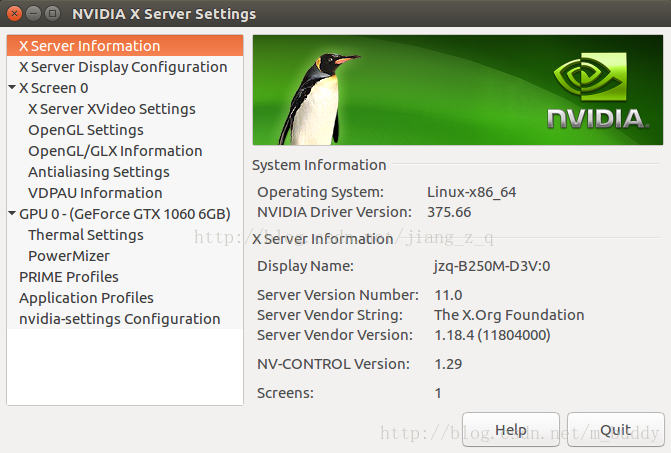Viewport: 671px width, 453px height.
Task: Open nvidia-settings Configuration page
Action: click(x=119, y=319)
